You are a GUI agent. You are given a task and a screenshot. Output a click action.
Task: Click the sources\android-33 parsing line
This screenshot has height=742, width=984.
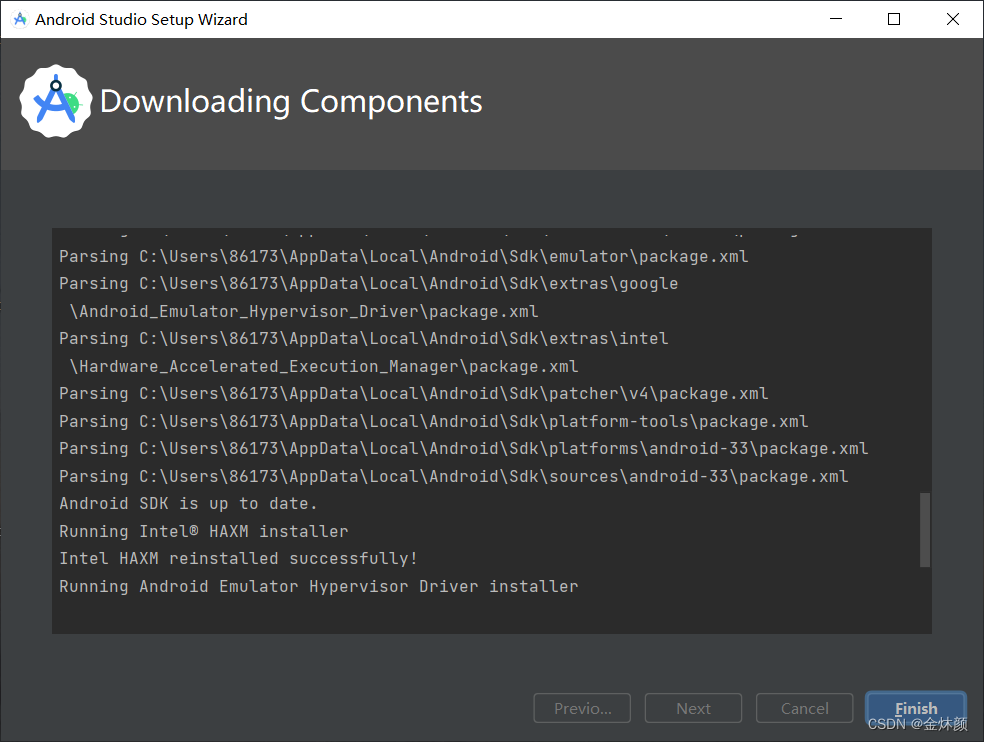click(x=454, y=476)
